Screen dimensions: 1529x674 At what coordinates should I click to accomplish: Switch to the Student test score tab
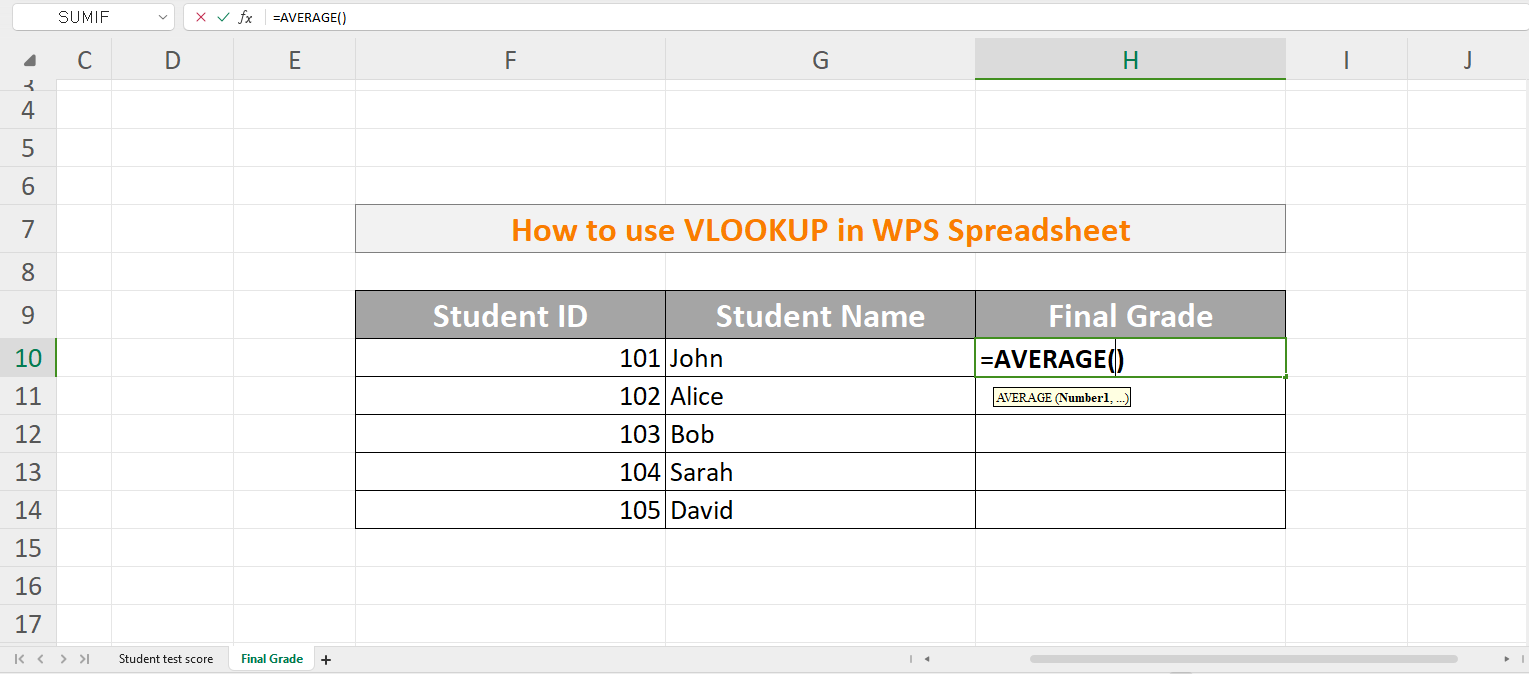pyautogui.click(x=166, y=658)
